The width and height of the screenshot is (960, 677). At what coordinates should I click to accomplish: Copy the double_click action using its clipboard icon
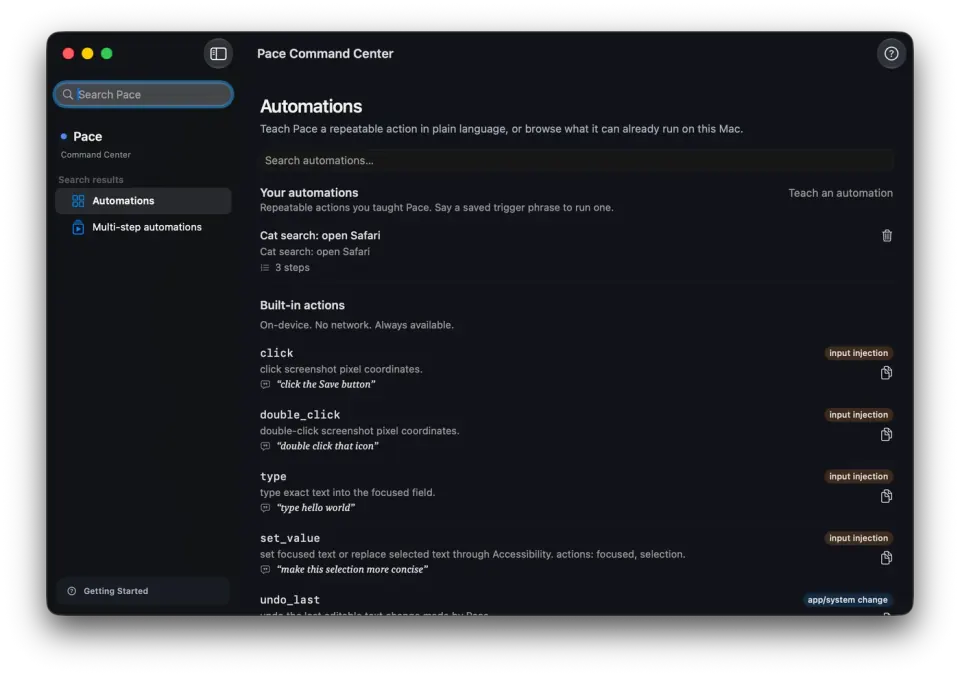[885, 435]
